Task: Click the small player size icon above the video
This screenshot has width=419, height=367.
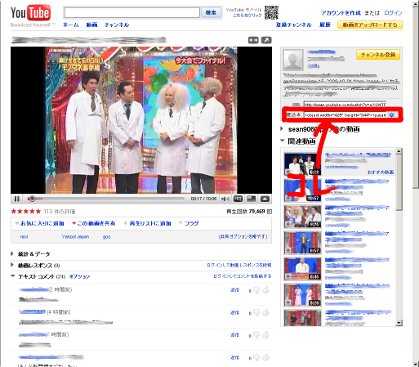Action: (253, 40)
